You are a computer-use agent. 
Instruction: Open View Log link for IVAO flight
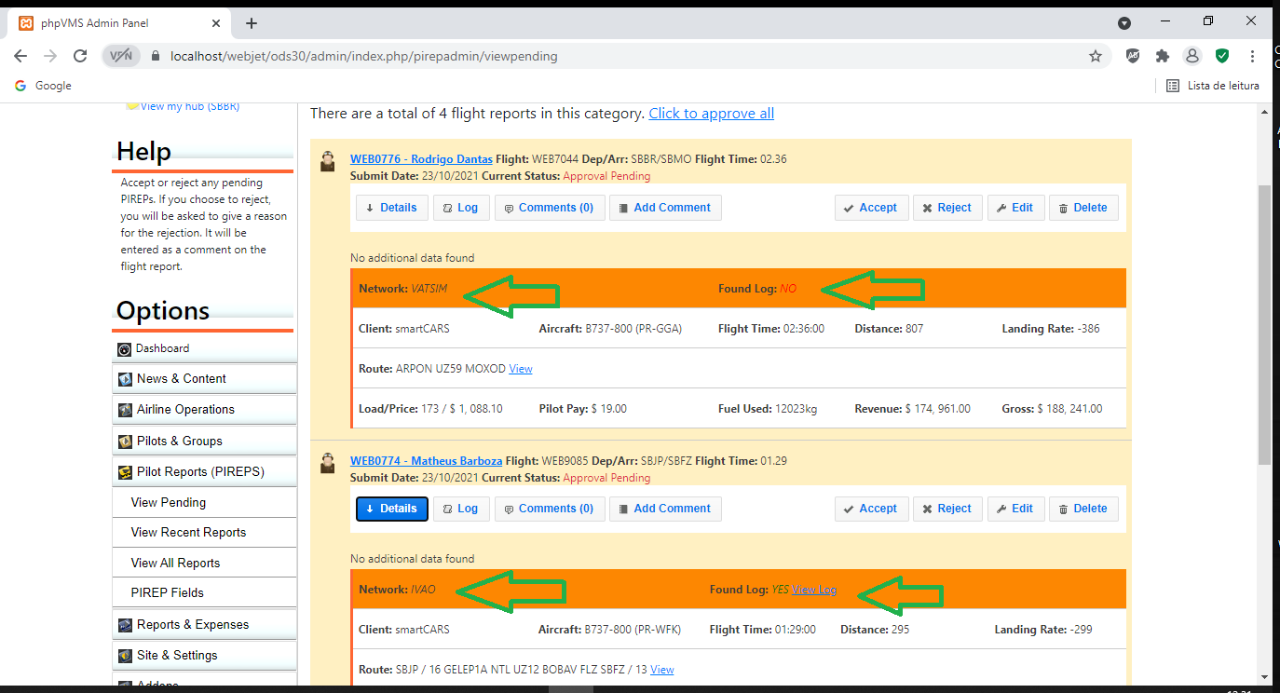[814, 590]
